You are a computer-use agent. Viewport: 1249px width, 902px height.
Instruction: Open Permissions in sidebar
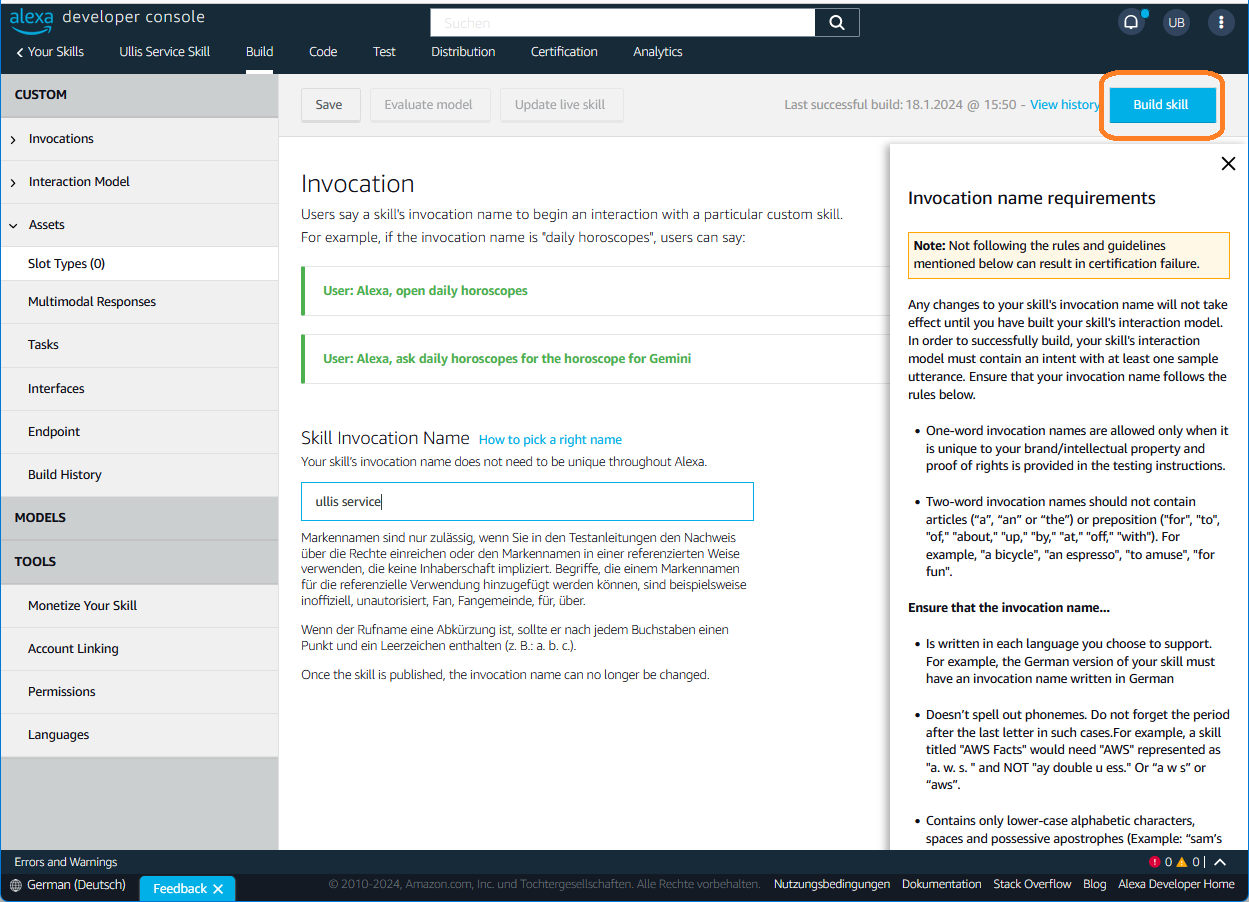pos(139,692)
